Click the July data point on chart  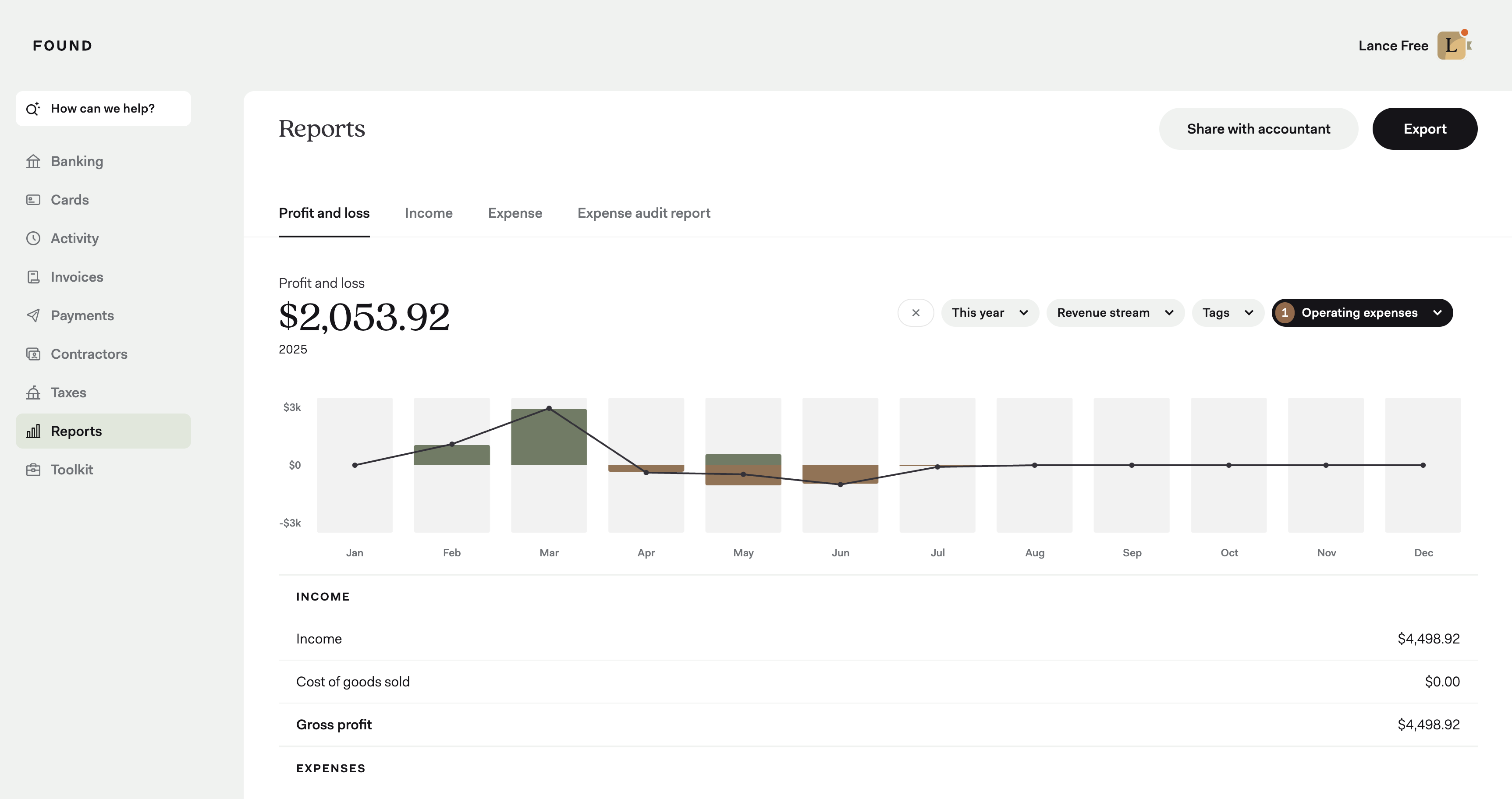[x=937, y=467]
